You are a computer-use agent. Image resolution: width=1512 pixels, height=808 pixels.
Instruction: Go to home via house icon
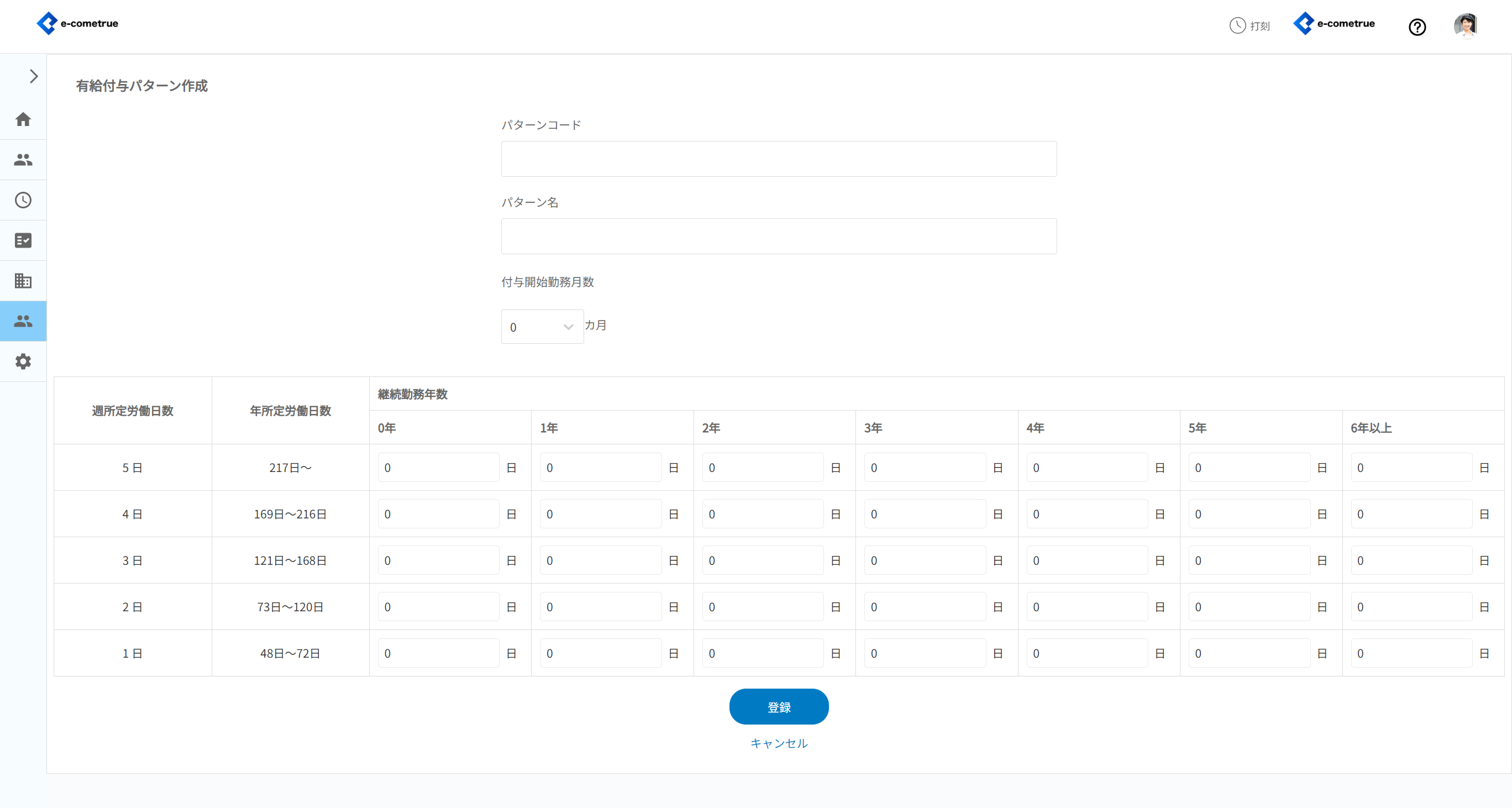(x=23, y=119)
